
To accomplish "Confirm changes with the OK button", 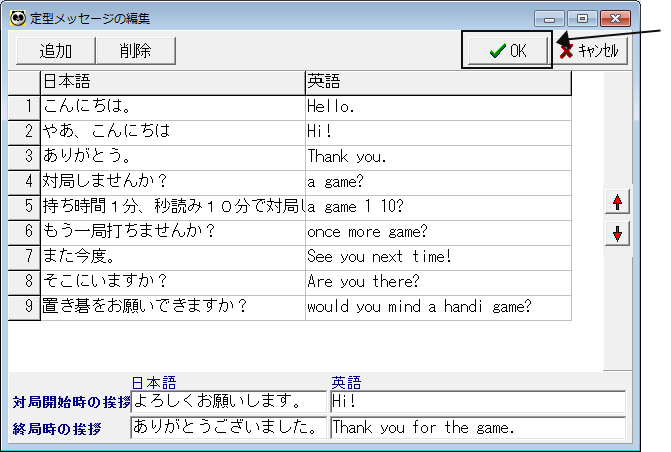I will (507, 50).
